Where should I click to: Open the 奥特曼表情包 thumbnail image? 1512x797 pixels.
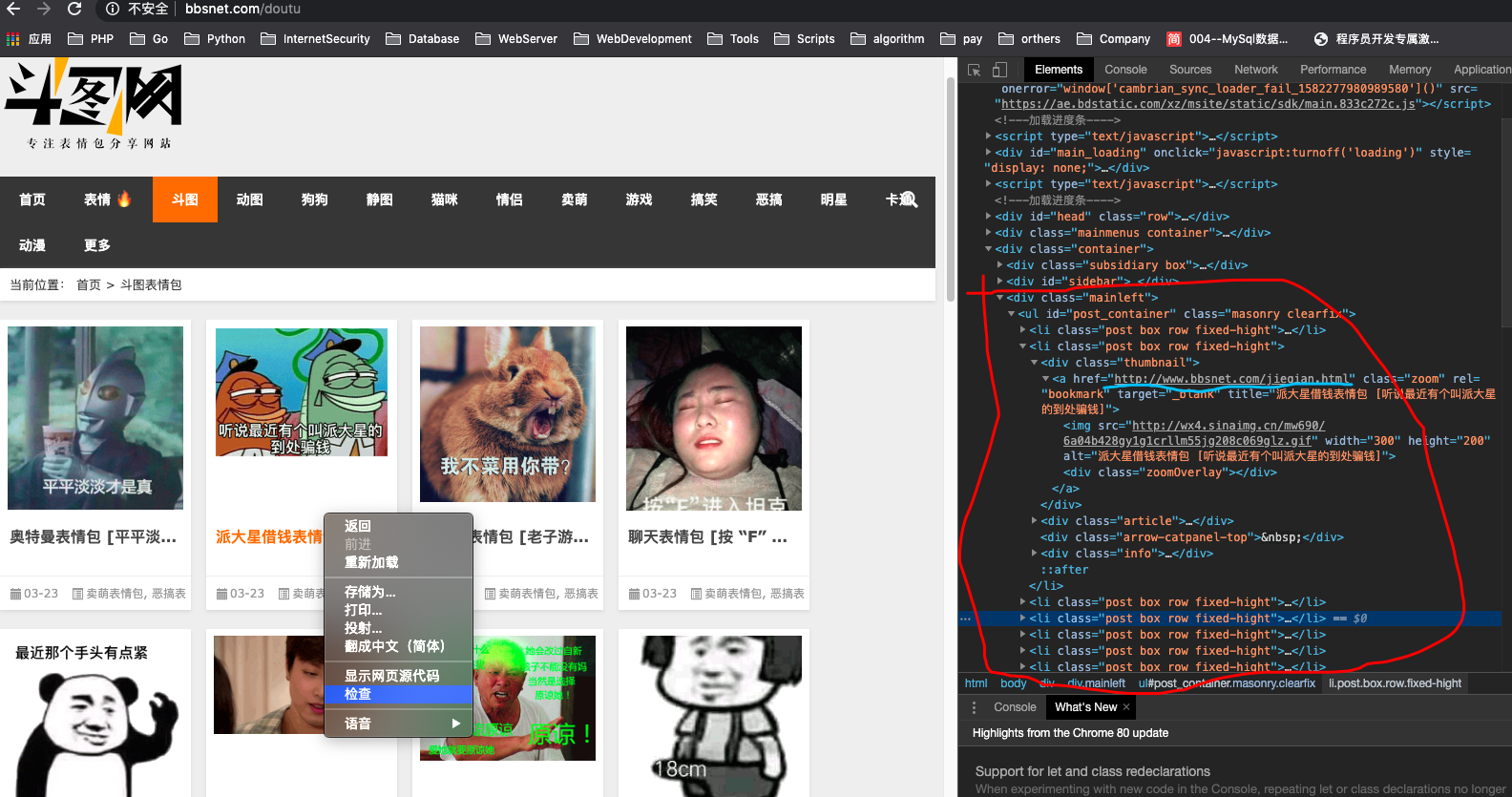[95, 418]
